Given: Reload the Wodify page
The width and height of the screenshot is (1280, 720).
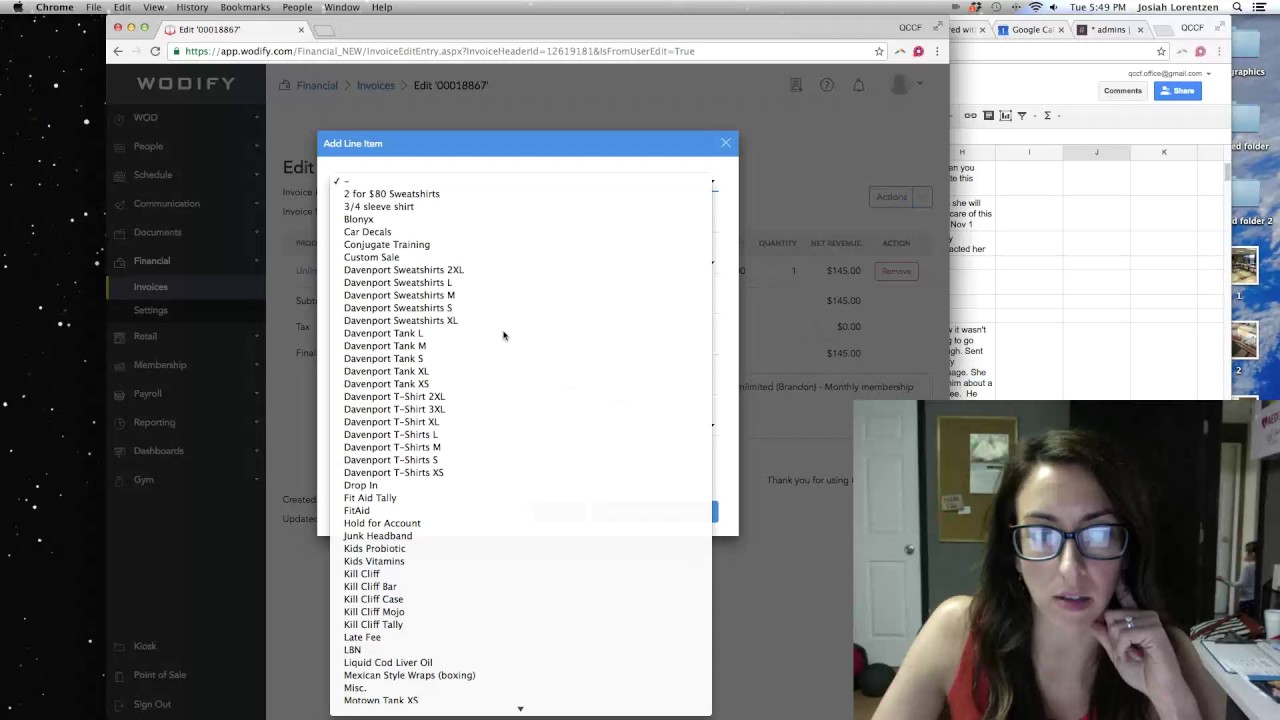Looking at the screenshot, I should pos(155,51).
